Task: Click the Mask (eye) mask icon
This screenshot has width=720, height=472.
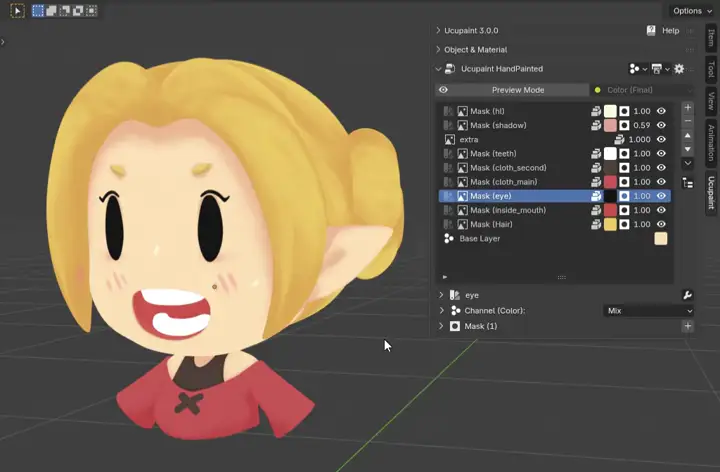Action: click(624, 196)
